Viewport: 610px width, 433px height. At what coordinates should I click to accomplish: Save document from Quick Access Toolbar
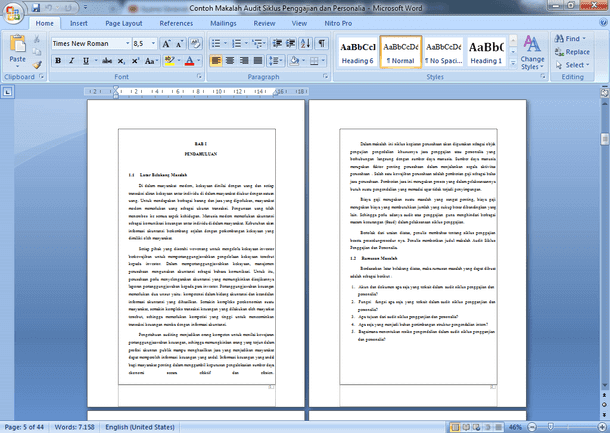(x=36, y=7)
